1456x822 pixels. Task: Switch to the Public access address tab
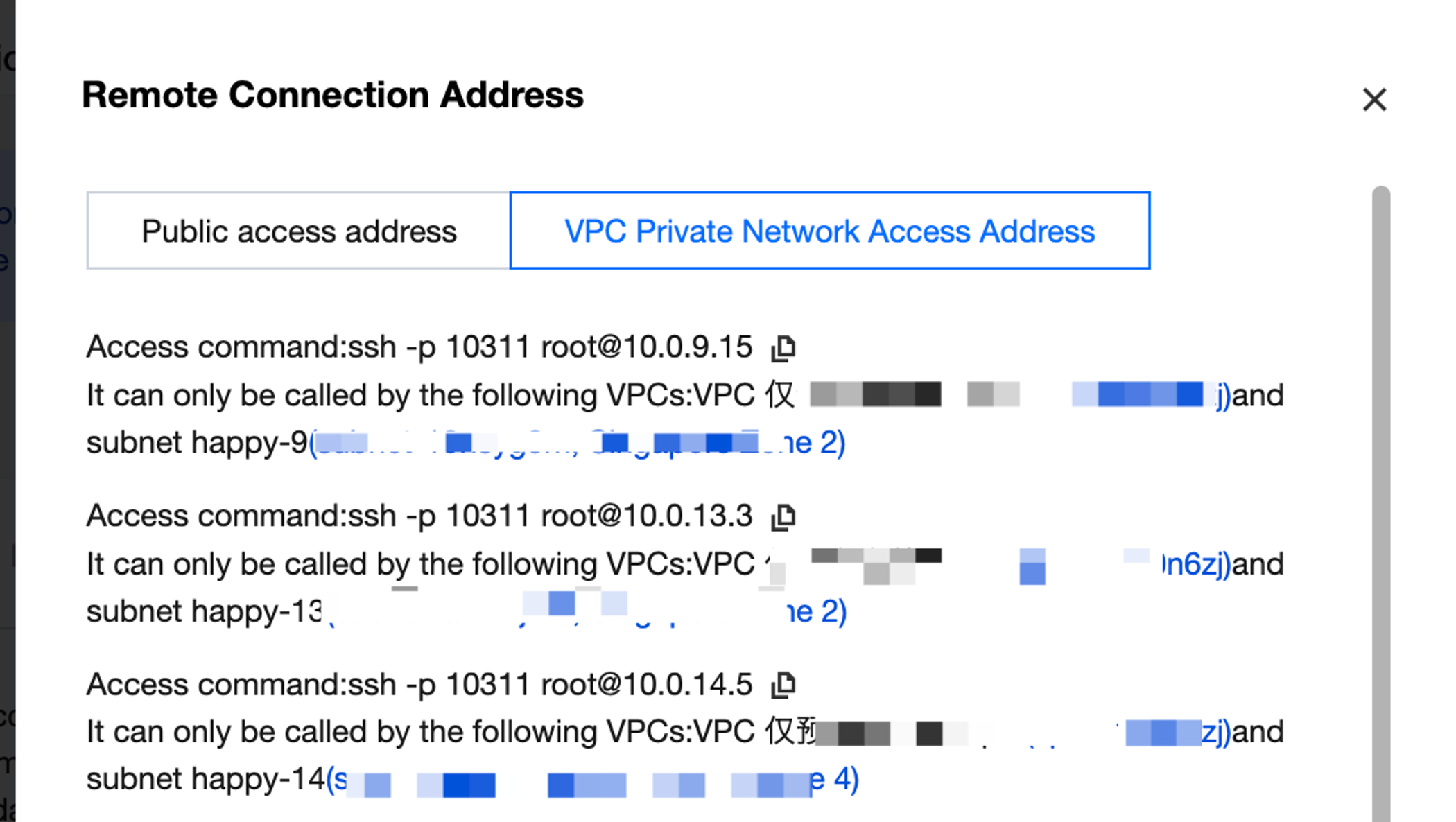(x=299, y=231)
